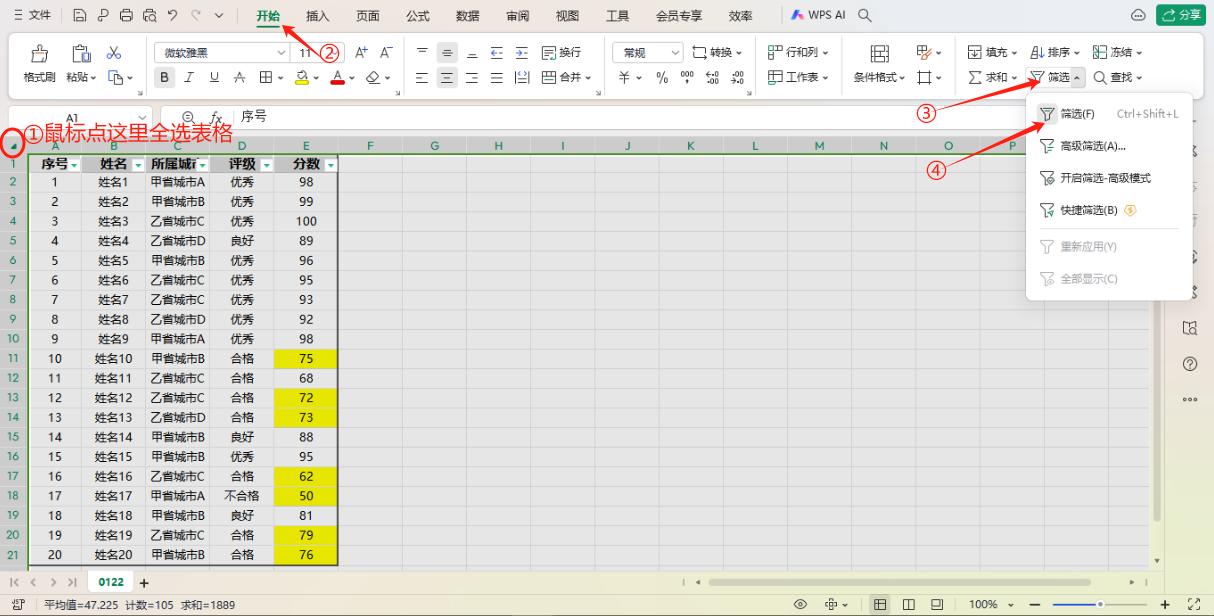Click the Convert (转换) button
Viewport: 1214px width, 616px height.
pyautogui.click(x=717, y=52)
